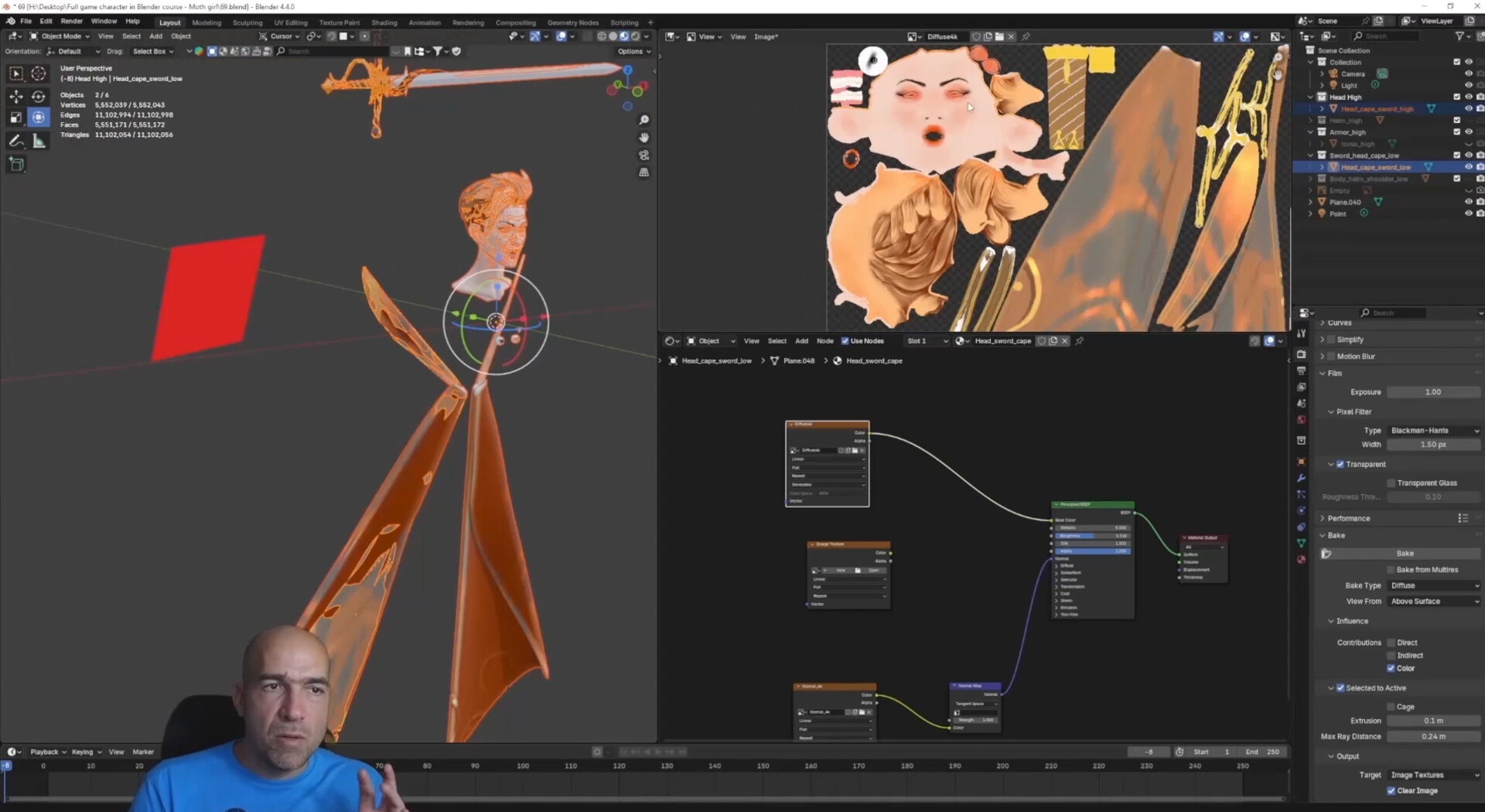1485x812 pixels.
Task: Open Target dropdown showing Image Textures
Action: click(x=1434, y=775)
